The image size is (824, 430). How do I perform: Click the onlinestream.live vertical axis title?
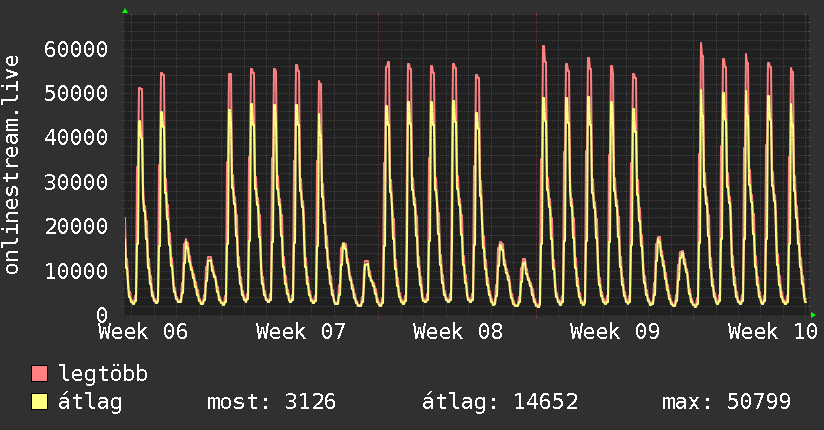[x=11, y=165]
